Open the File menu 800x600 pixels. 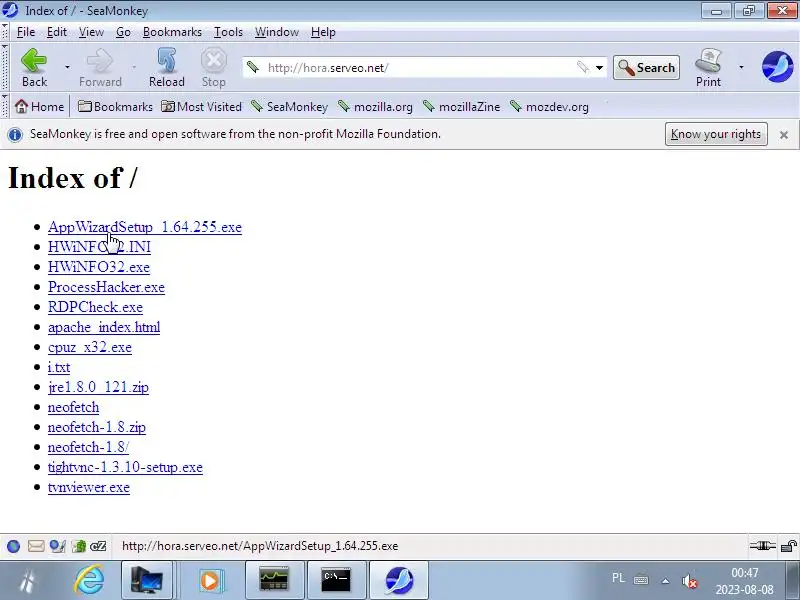click(x=26, y=32)
